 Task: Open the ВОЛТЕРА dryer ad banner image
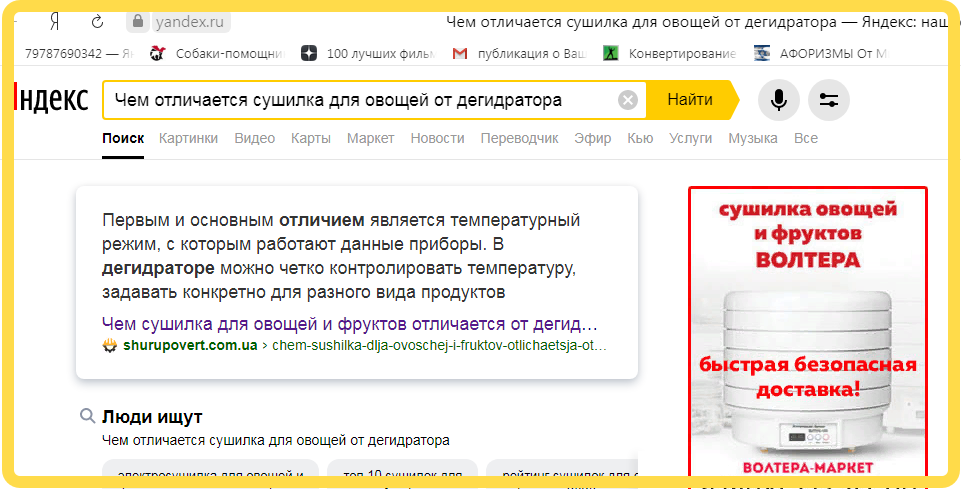(807, 331)
